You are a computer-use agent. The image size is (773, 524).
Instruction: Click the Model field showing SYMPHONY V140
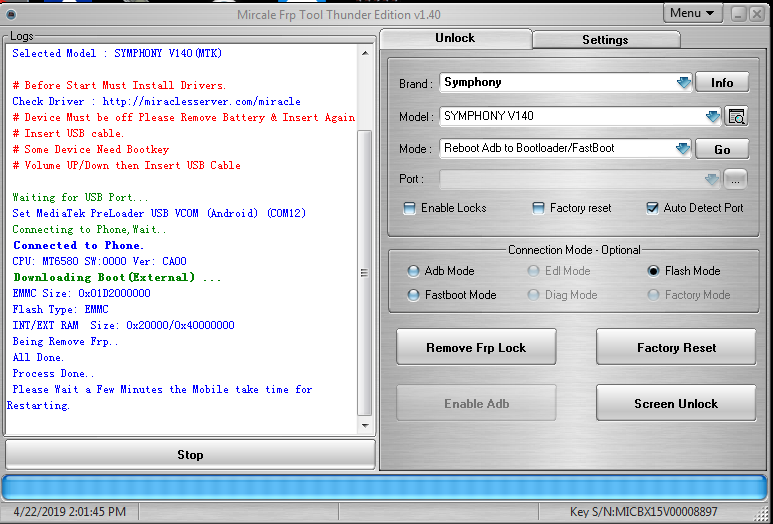pos(580,116)
